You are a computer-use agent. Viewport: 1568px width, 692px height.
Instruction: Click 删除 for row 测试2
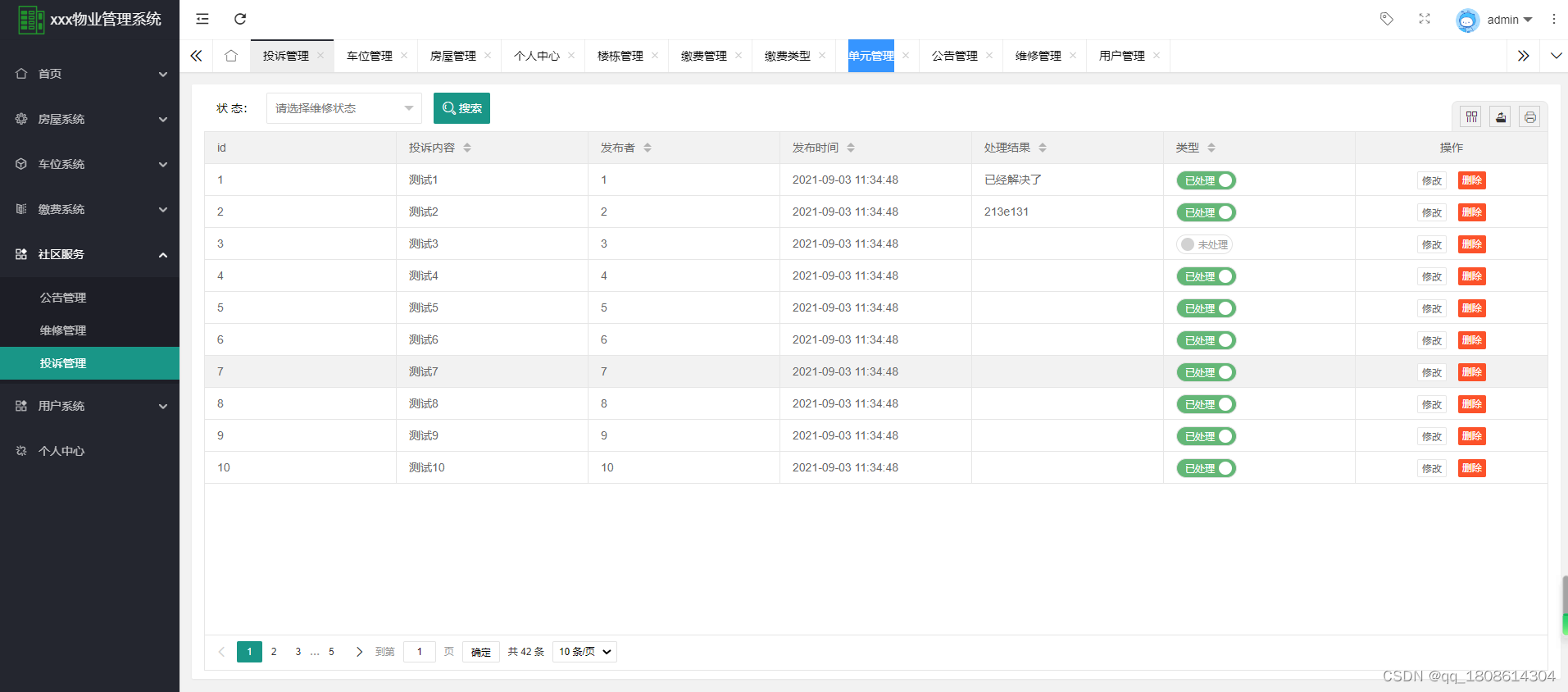pyautogui.click(x=1472, y=212)
